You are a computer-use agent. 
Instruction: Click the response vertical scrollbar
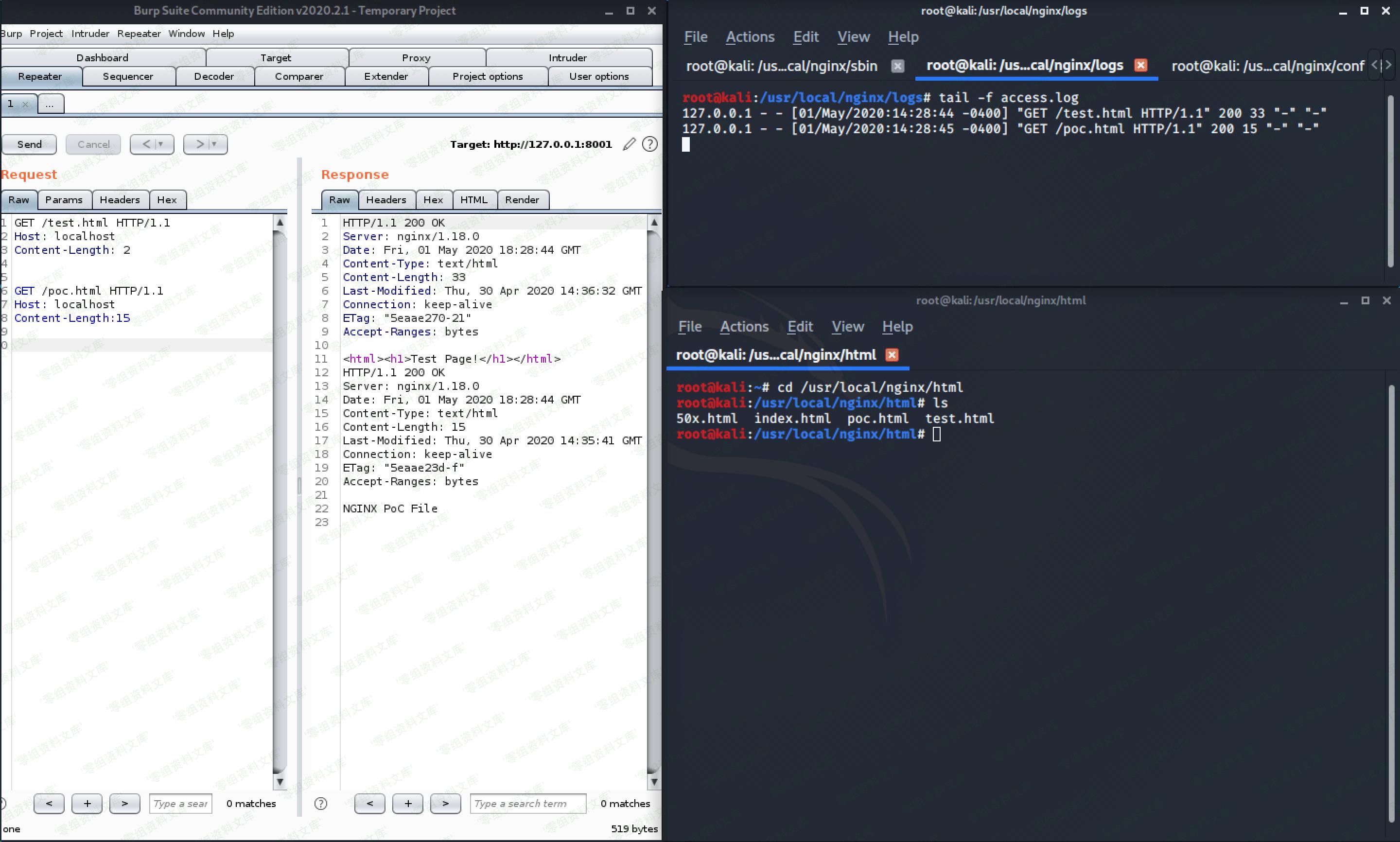[x=653, y=499]
